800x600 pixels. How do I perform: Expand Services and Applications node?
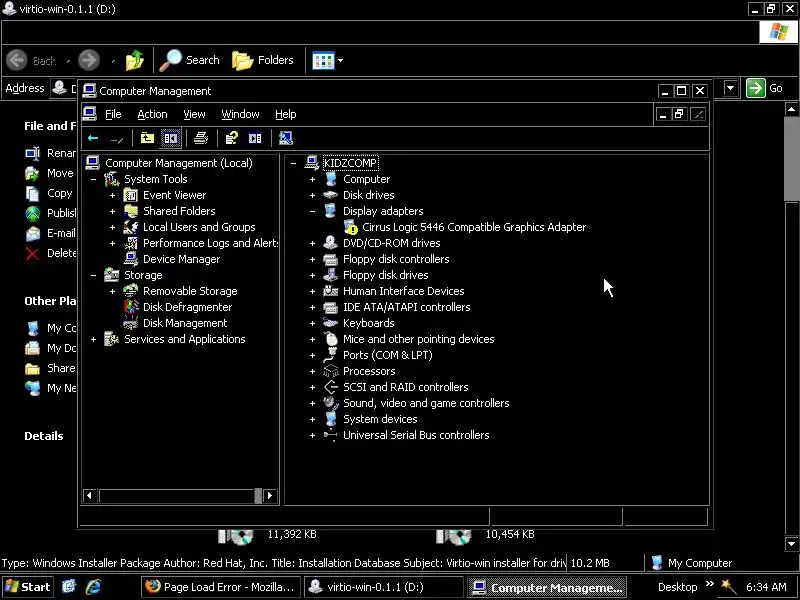[x=93, y=339]
